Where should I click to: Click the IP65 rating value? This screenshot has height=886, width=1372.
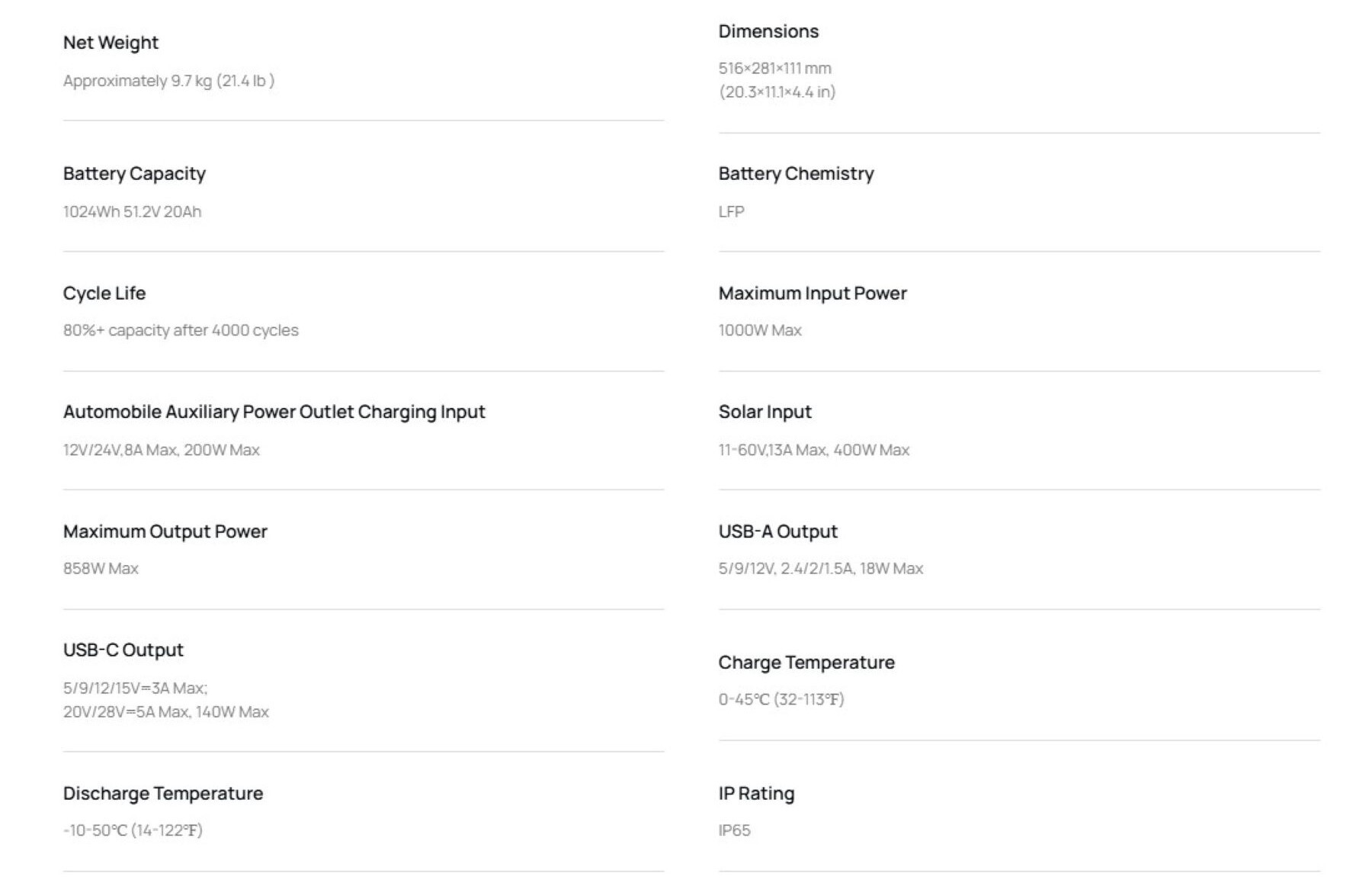734,830
